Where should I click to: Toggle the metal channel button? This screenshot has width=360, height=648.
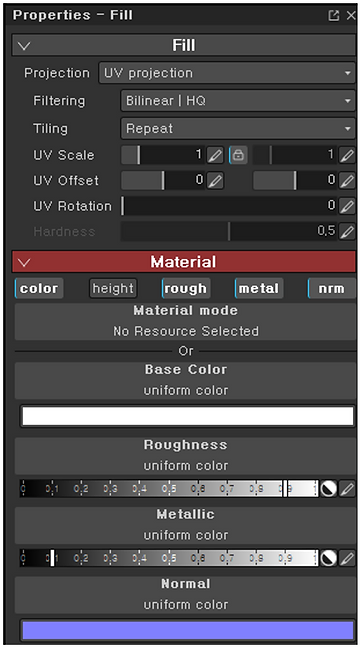(x=259, y=288)
